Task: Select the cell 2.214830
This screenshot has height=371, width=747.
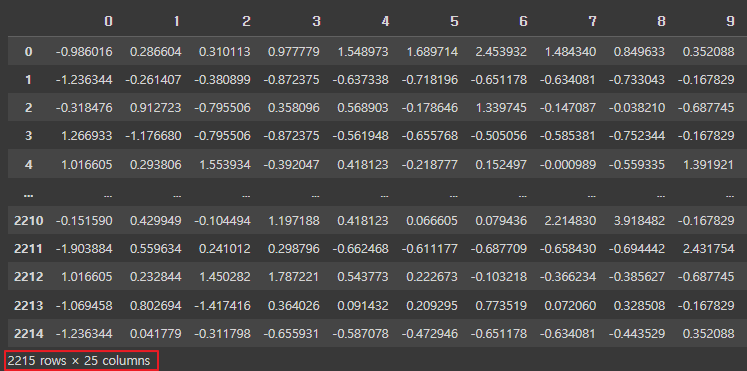Action: pos(570,221)
